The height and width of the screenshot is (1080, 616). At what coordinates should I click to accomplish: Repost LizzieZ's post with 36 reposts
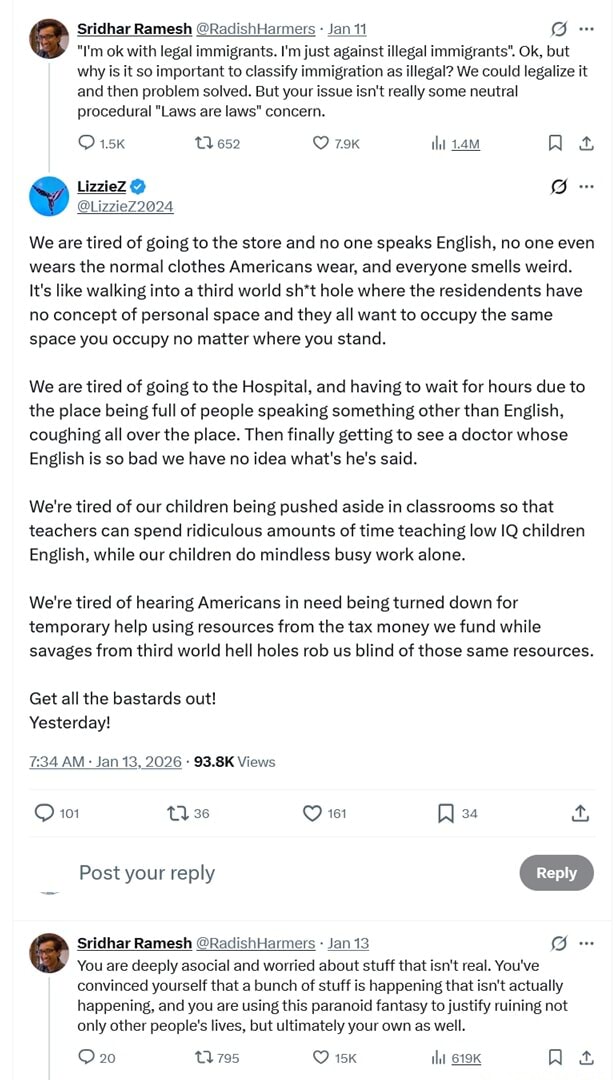[177, 813]
